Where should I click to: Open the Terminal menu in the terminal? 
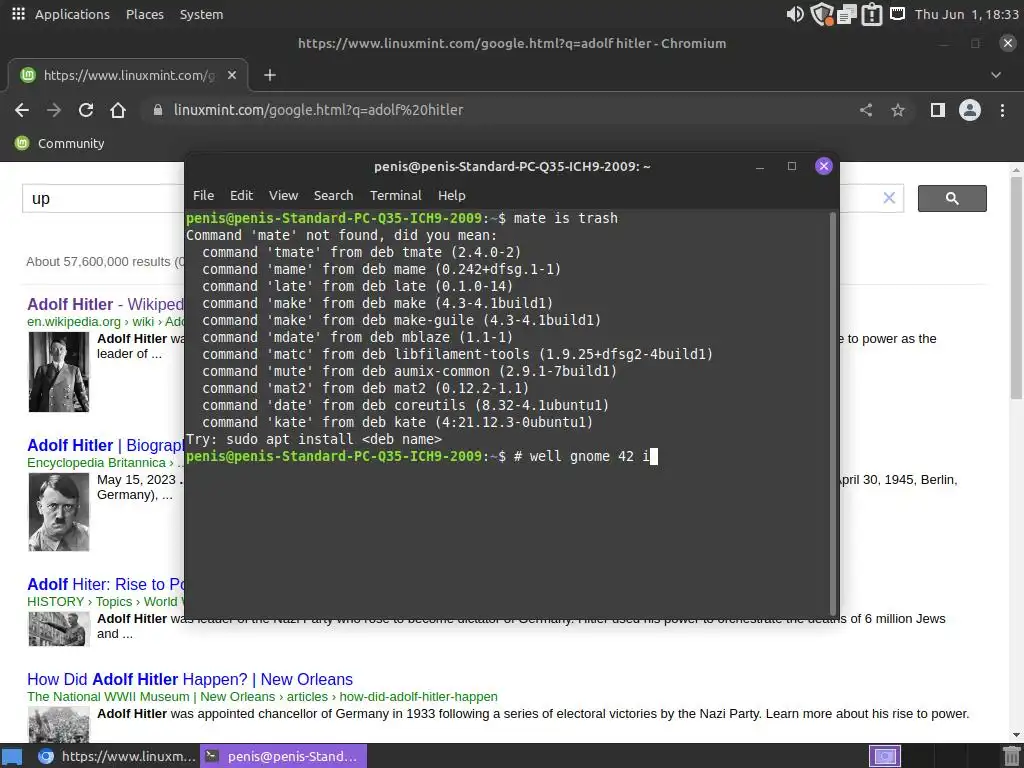click(396, 195)
